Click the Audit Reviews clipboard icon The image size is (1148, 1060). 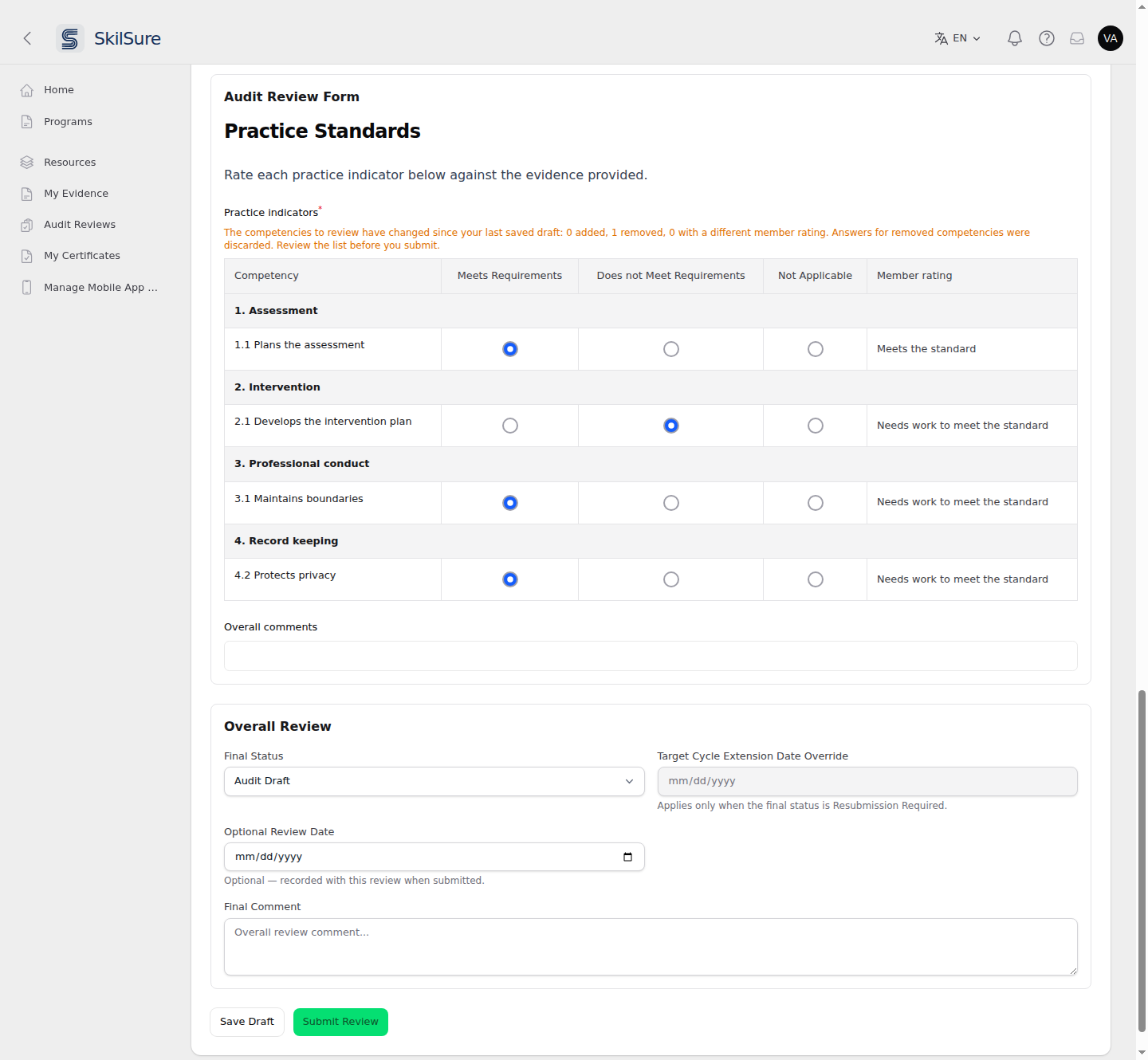27,225
